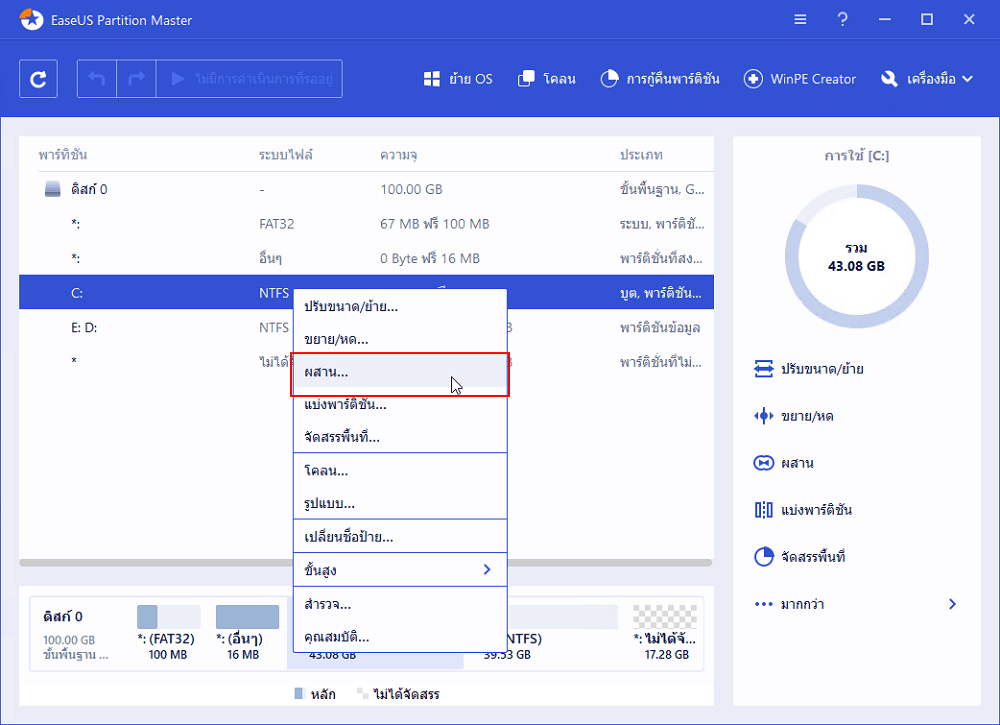Click the refresh icon in toolbar

coord(38,79)
